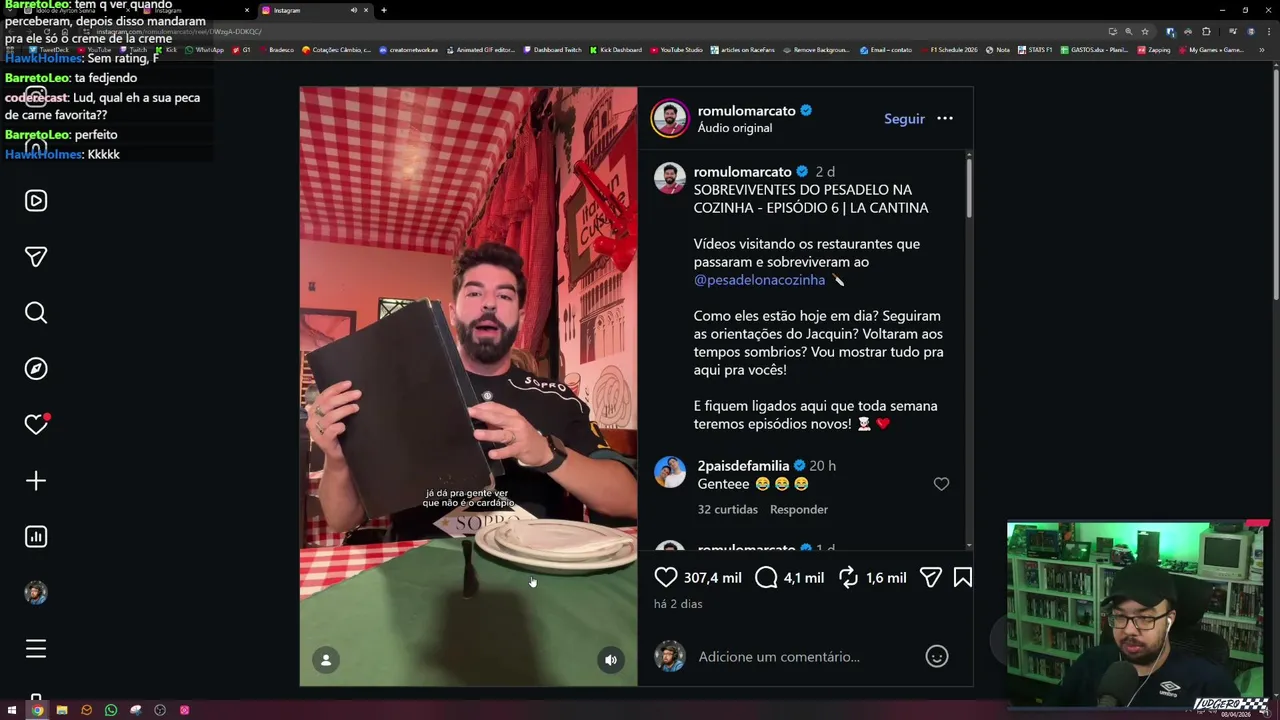Open the hamburger More menu in sidebar

(36, 649)
